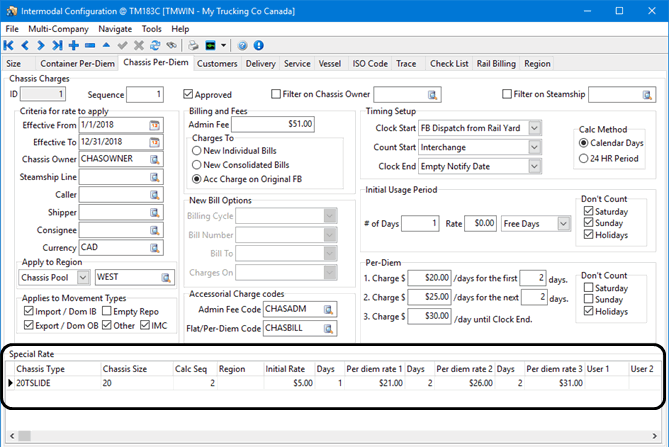Choose New Individual Bills option
This screenshot has height=447, width=669.
click(x=195, y=149)
